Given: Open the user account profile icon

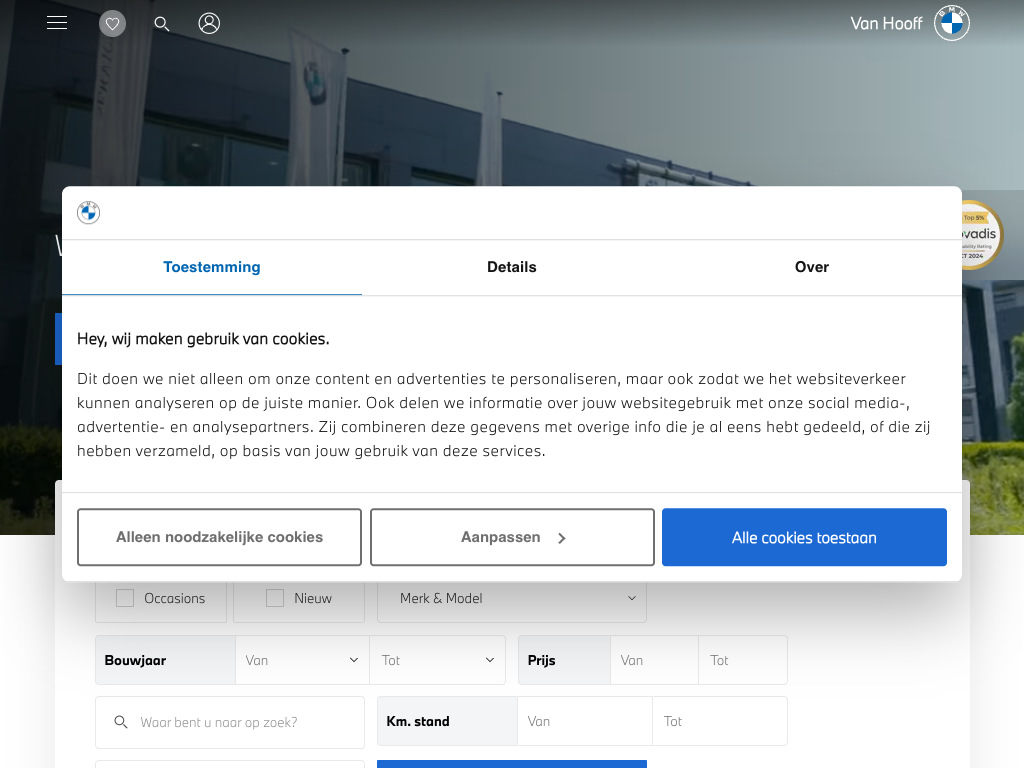Looking at the screenshot, I should (209, 23).
